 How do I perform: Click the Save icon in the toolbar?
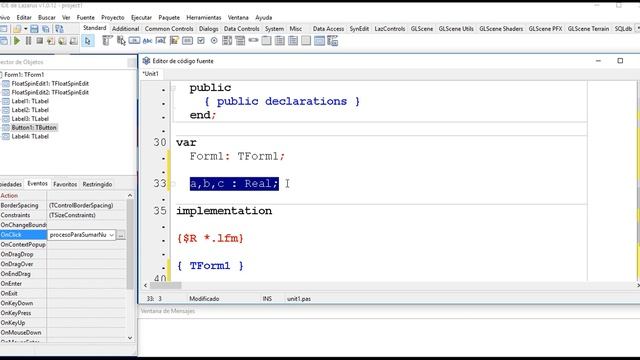coord(34,29)
